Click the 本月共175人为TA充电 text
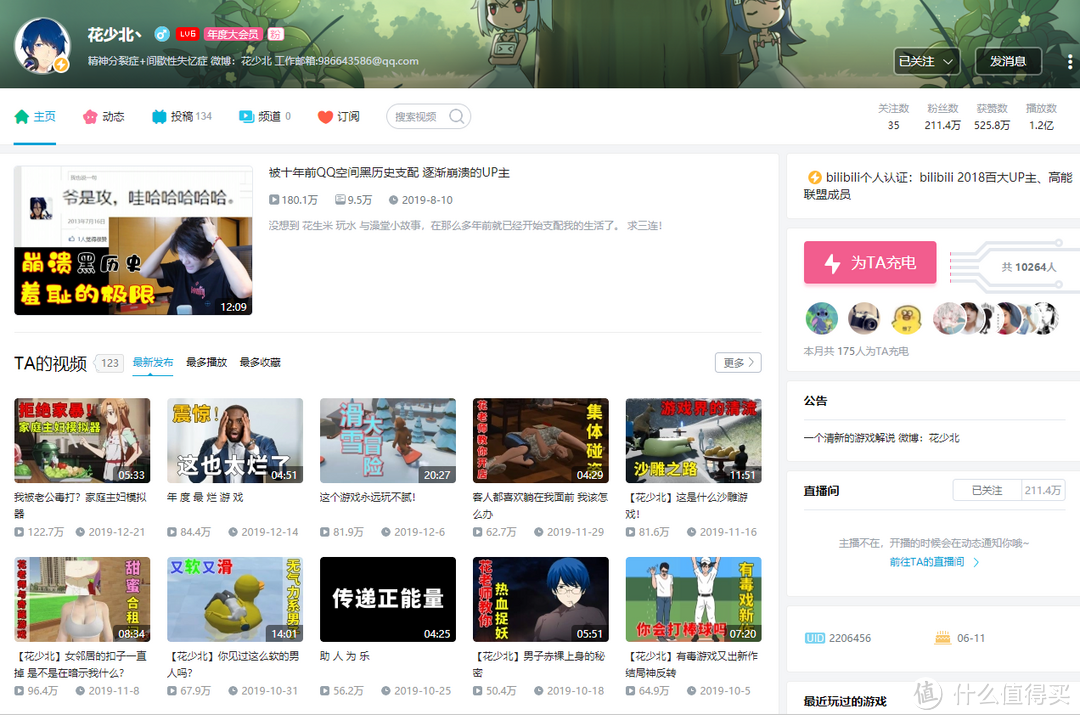Viewport: 1080px width, 720px height. click(x=855, y=351)
